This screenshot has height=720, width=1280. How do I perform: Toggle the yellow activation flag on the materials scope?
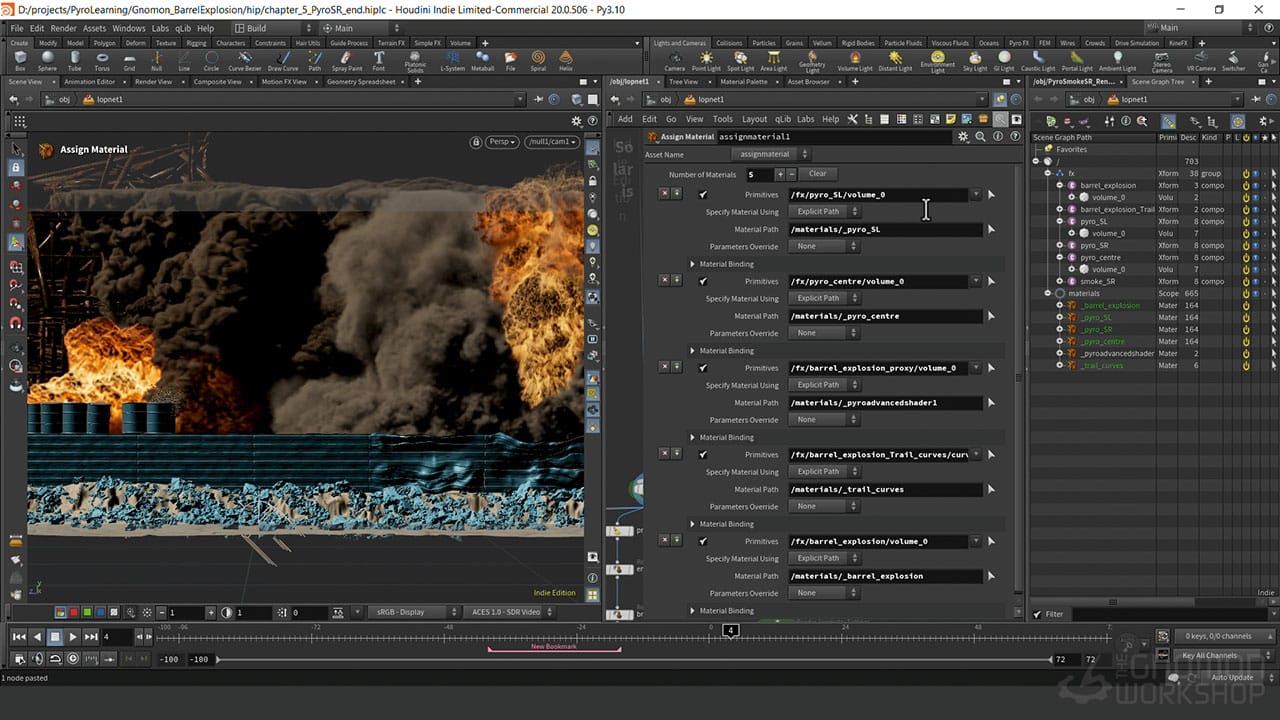1247,293
